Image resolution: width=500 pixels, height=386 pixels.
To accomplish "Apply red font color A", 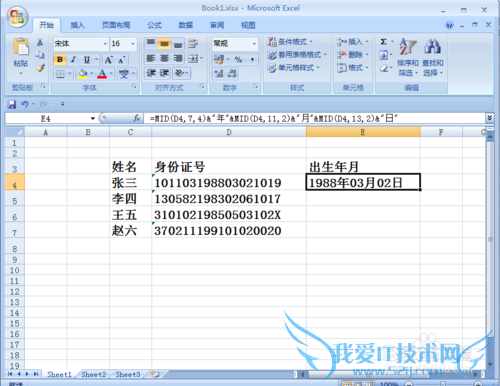I will pos(102,74).
